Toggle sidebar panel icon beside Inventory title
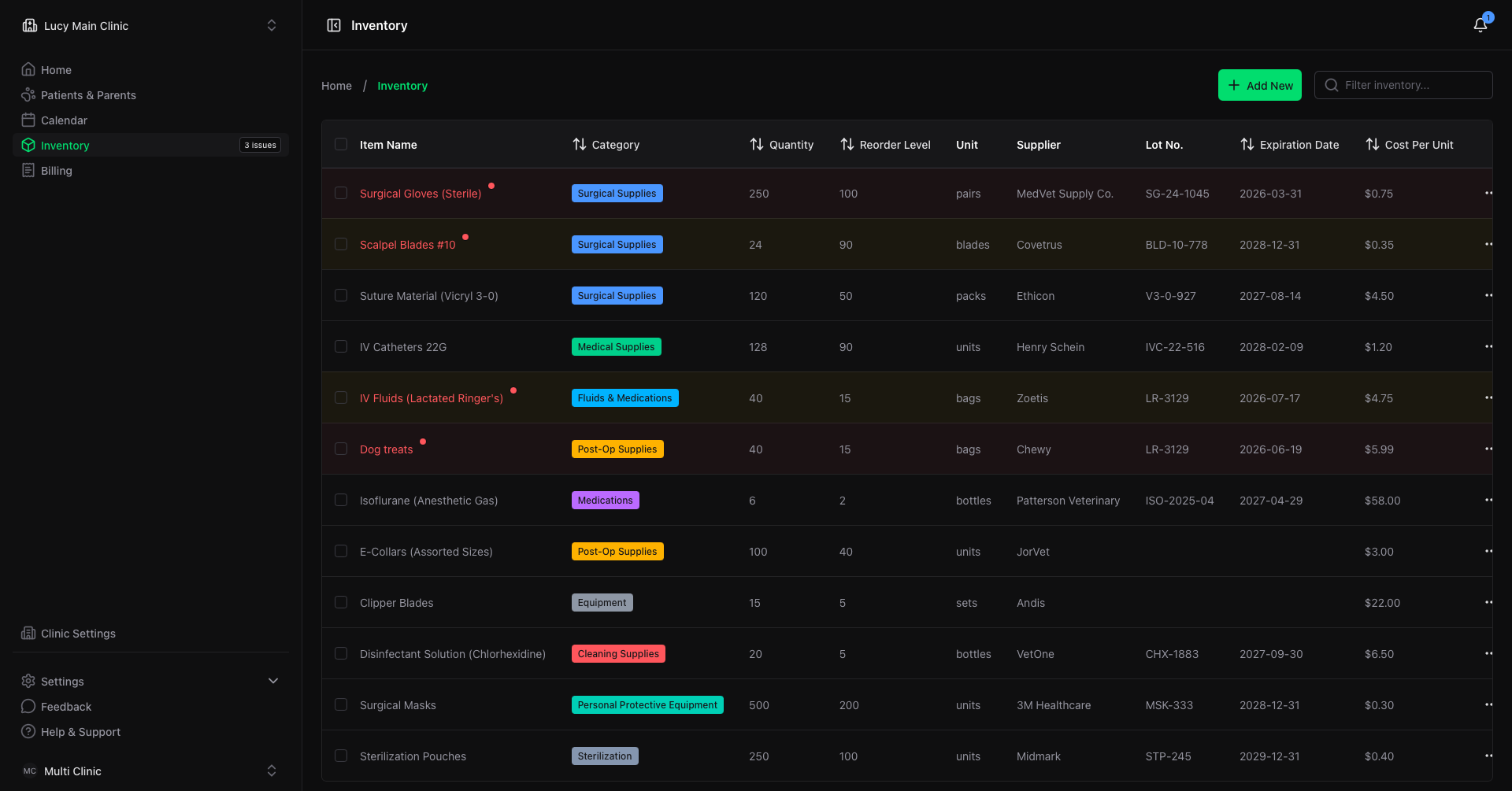 (x=334, y=25)
